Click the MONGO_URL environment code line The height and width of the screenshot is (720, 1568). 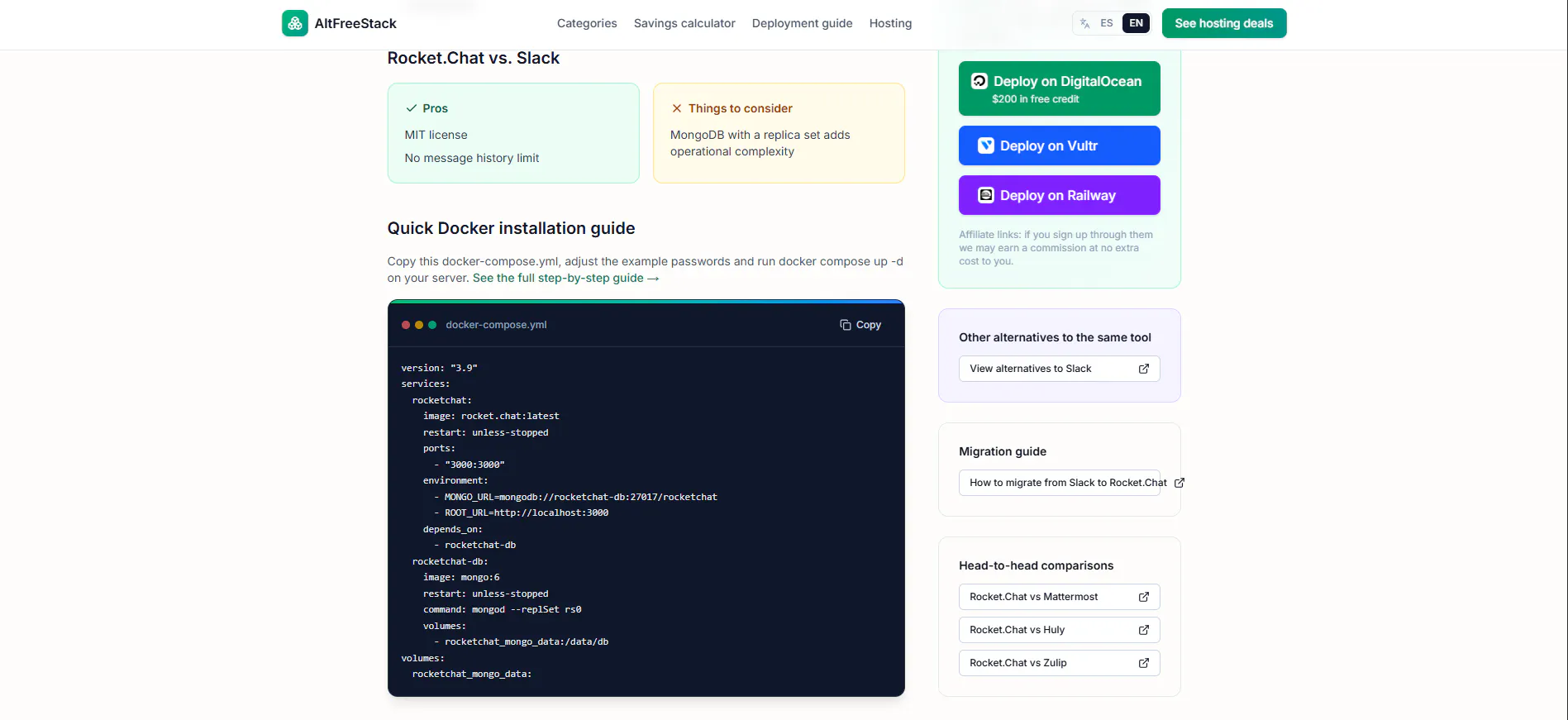[576, 497]
